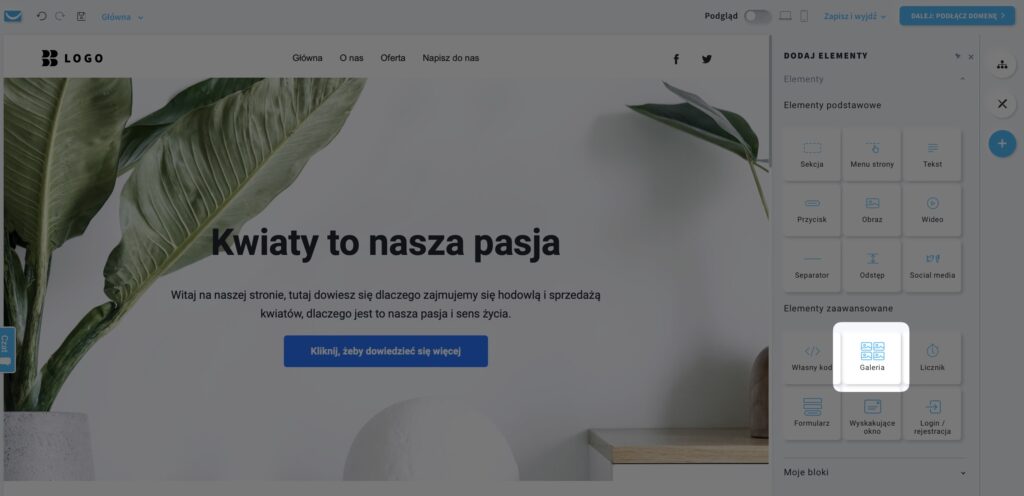Viewport: 1024px width, 496px height.
Task: Click the Oferta menu item
Action: (392, 58)
